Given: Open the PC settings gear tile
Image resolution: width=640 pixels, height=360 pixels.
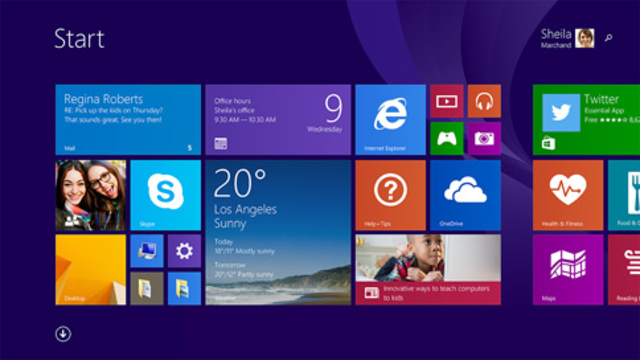Looking at the screenshot, I should pos(184,251).
